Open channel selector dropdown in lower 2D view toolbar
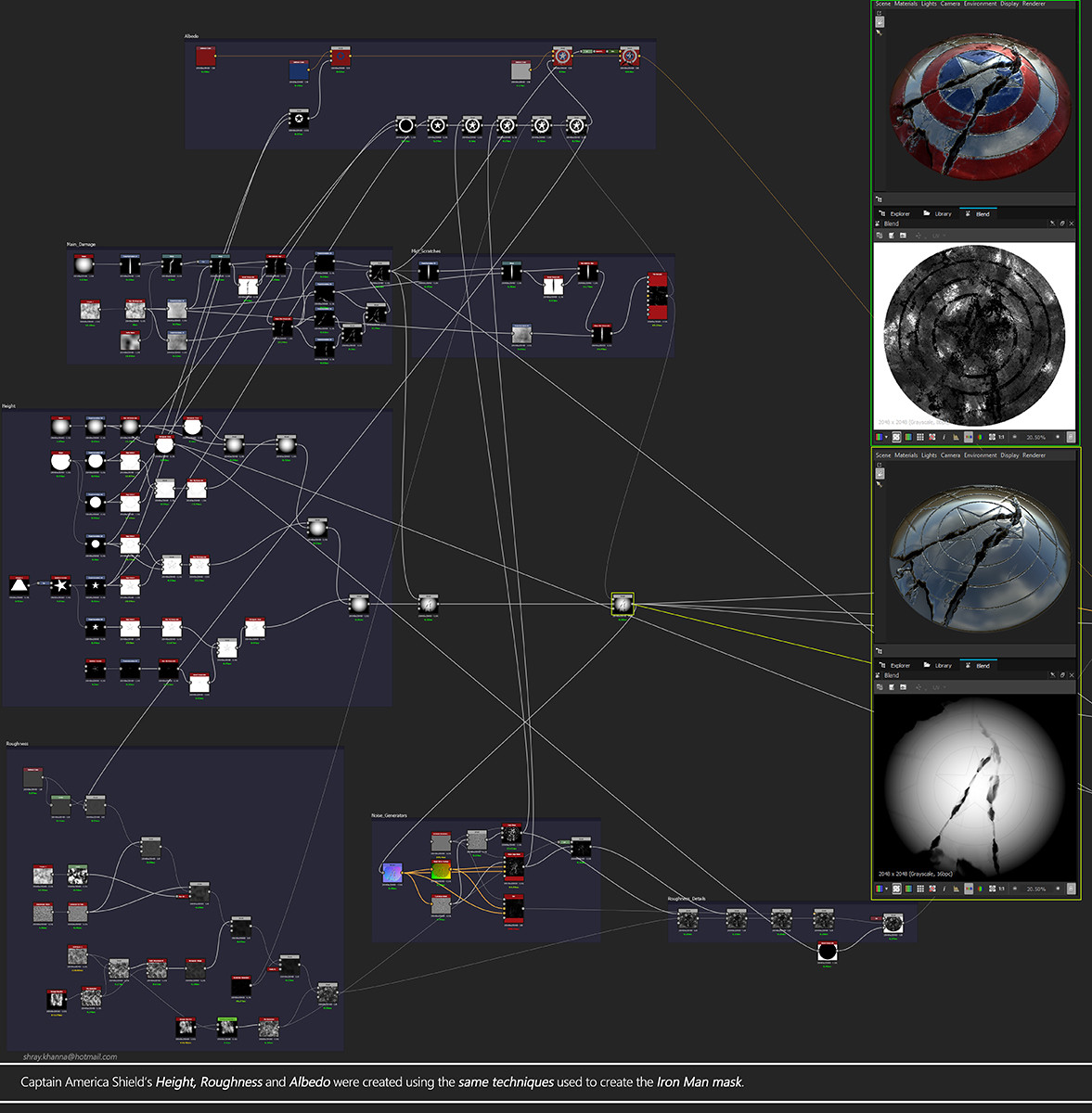 pos(881,889)
